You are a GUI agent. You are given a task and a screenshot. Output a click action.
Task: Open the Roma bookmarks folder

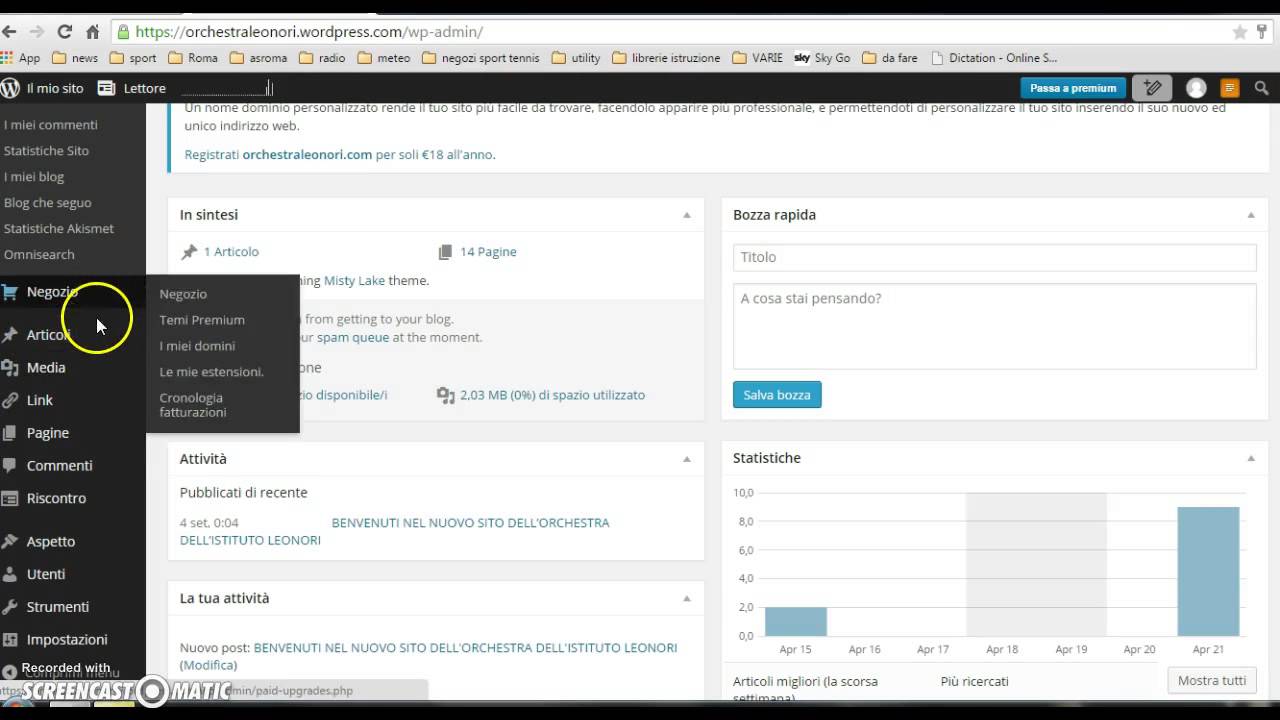tap(193, 58)
